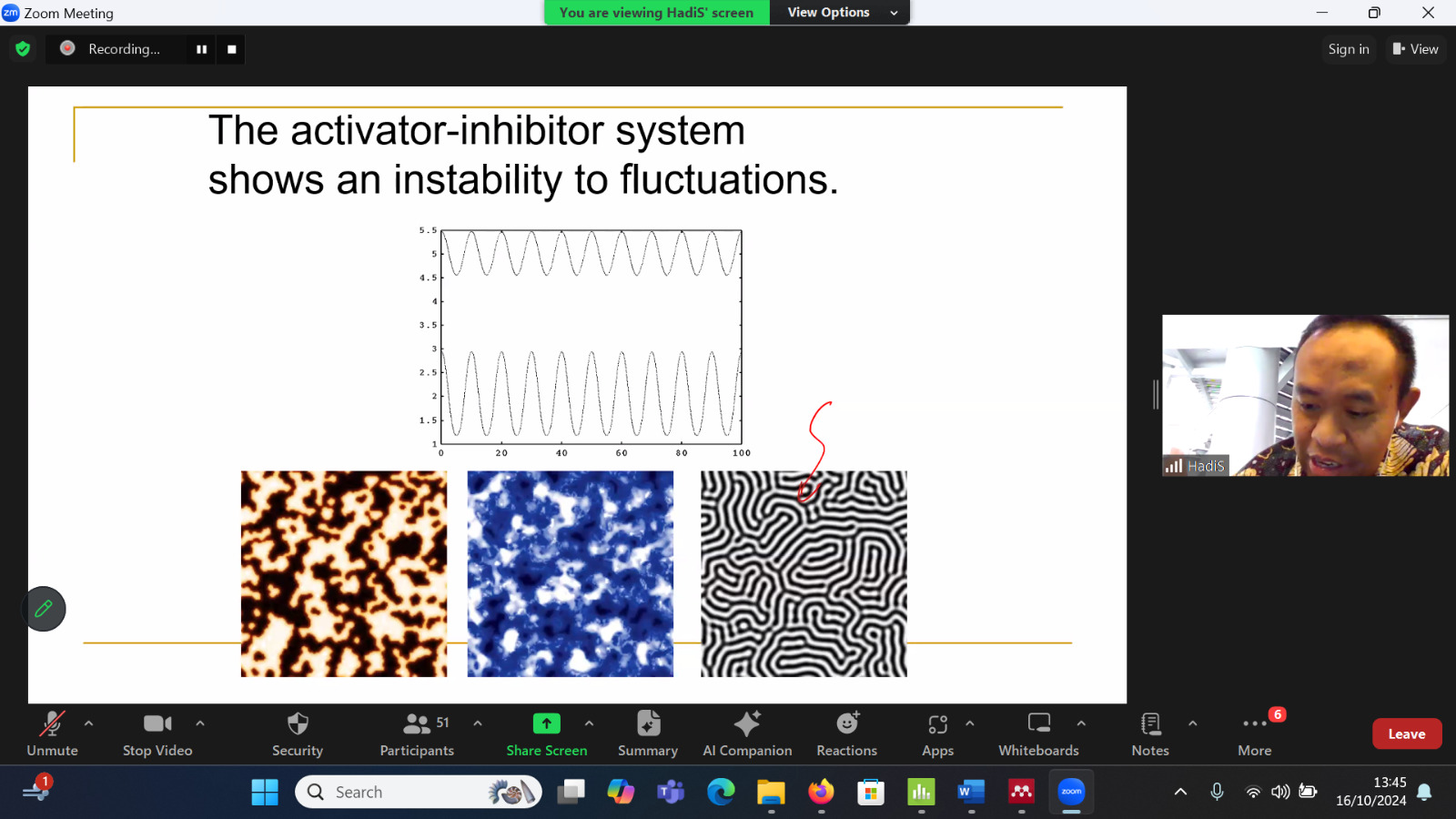Click the Sign in button
Image resolution: width=1456 pixels, height=819 pixels.
(1349, 49)
